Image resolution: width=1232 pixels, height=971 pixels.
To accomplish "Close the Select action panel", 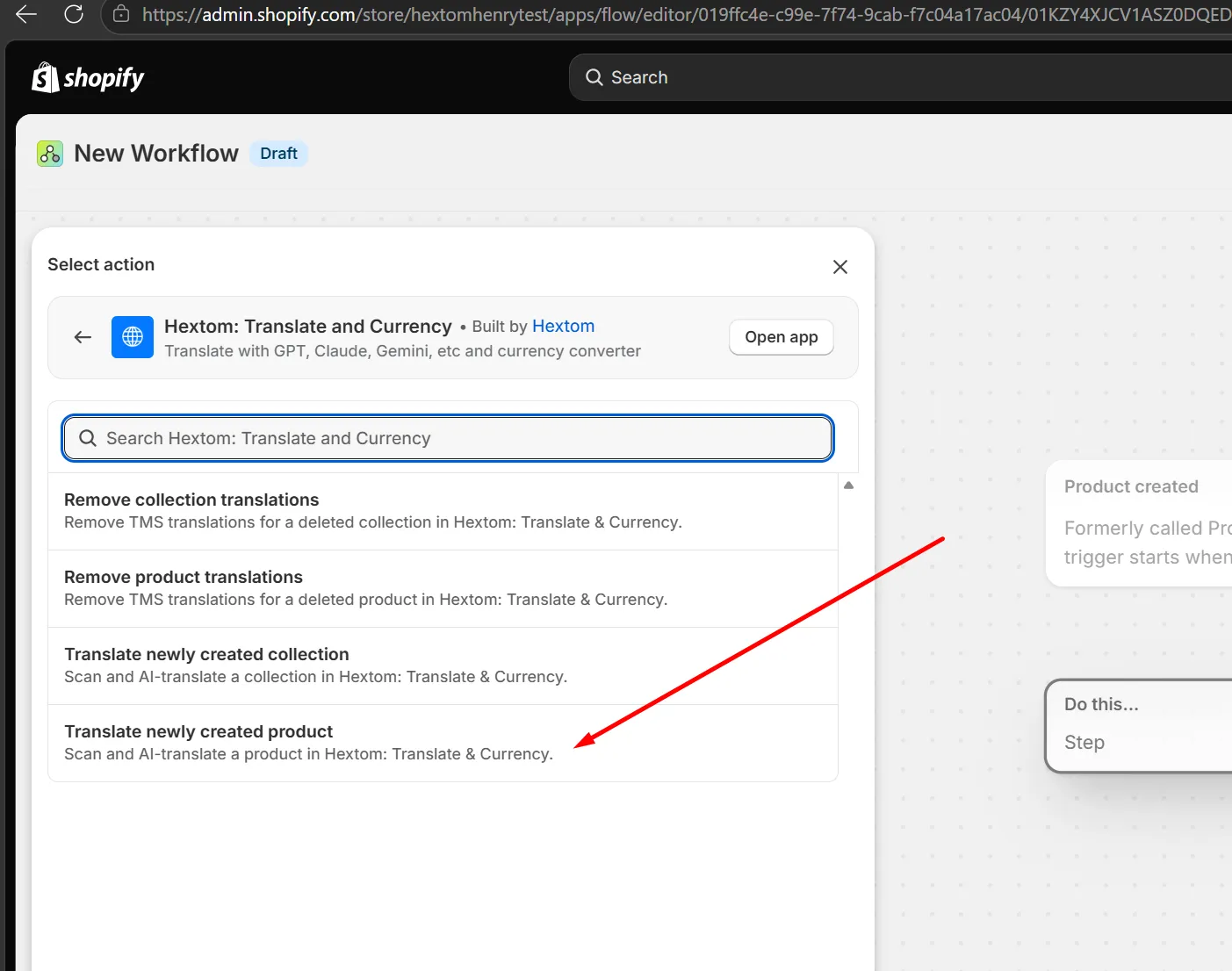I will 840,267.
